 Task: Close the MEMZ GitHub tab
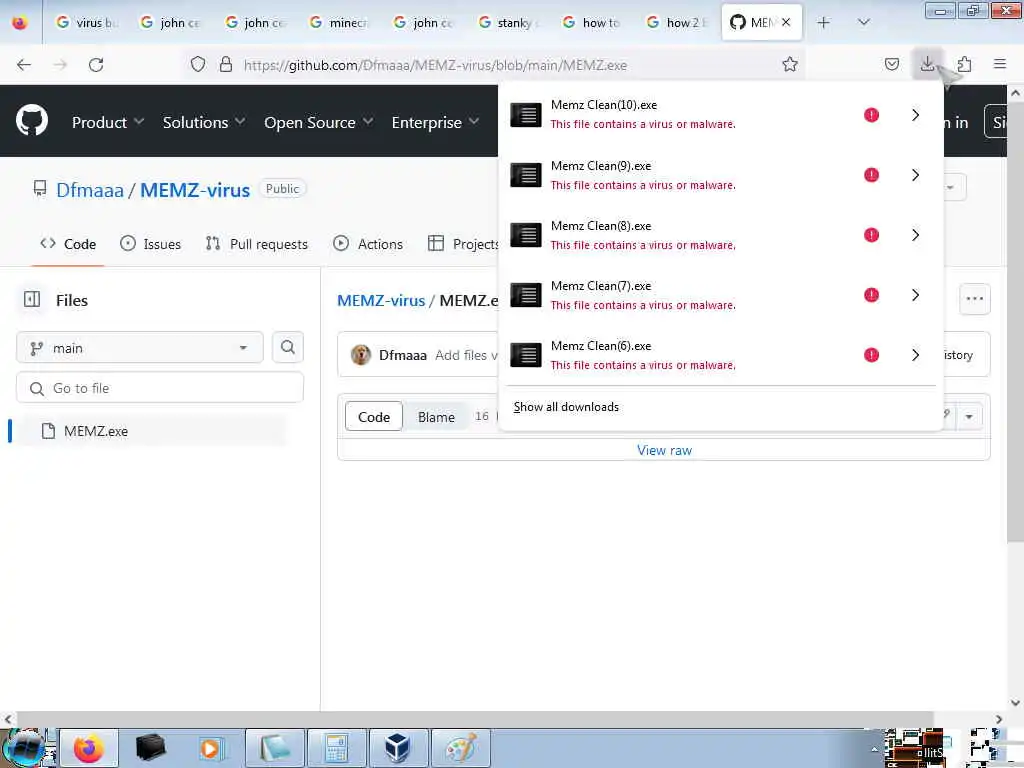pyautogui.click(x=786, y=22)
